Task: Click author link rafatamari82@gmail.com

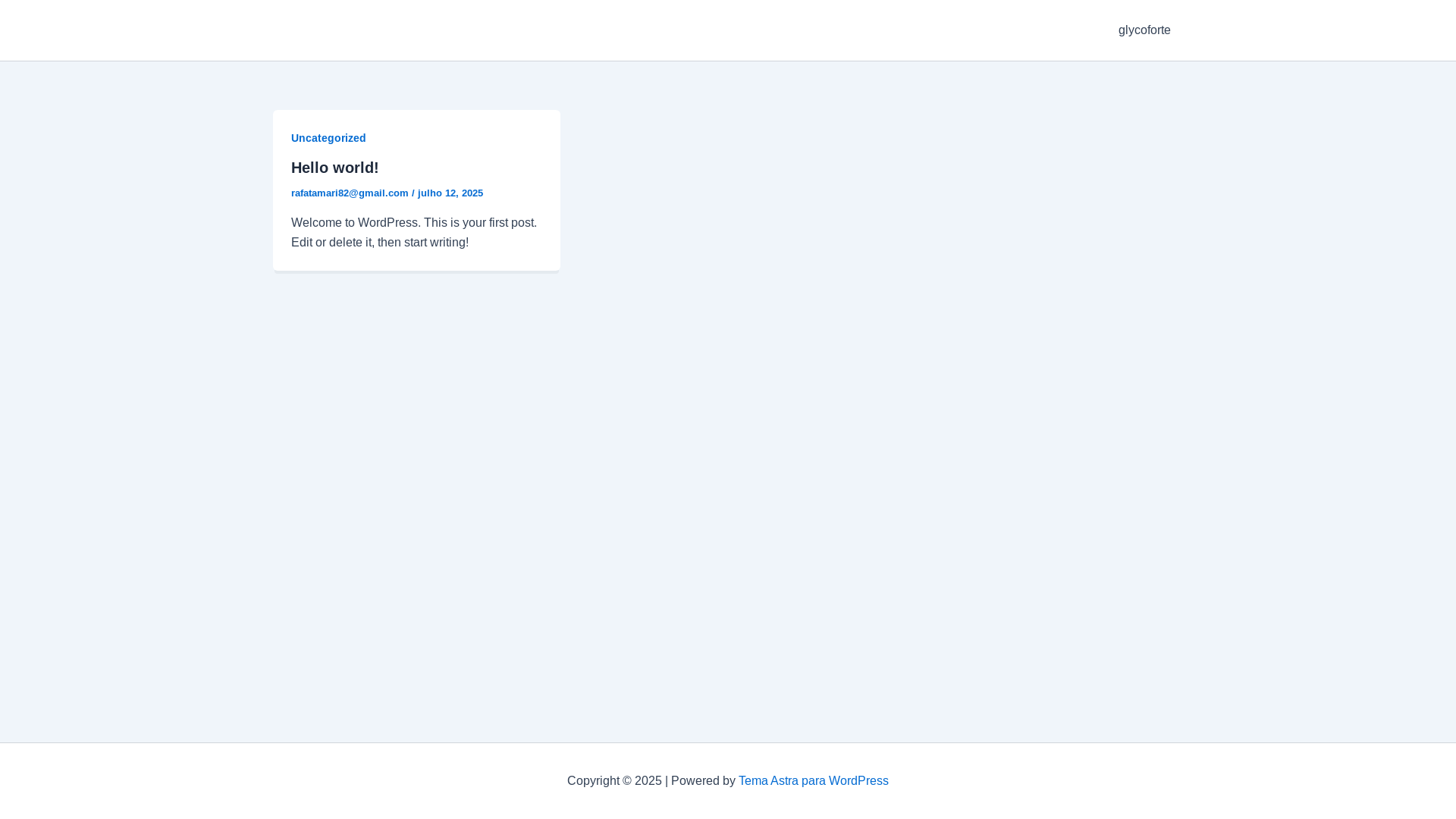Action: coord(350,193)
